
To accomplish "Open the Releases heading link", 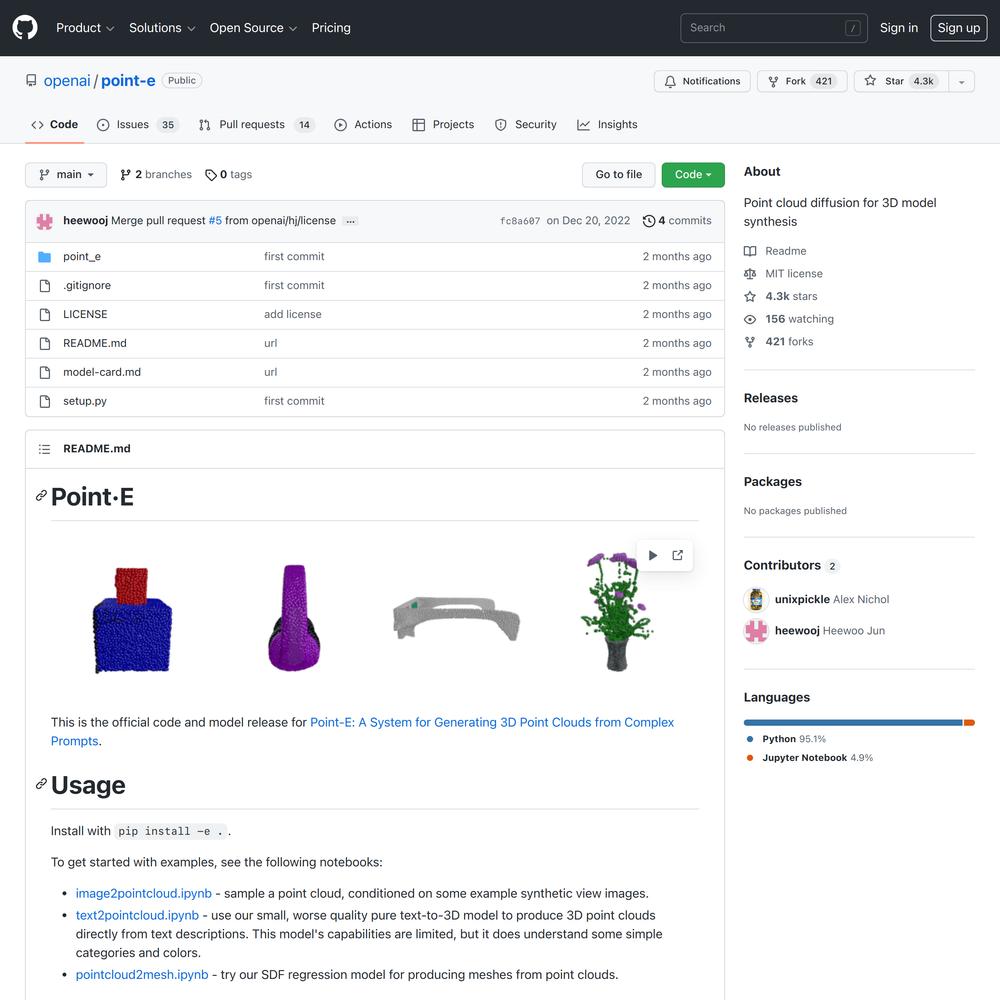I will [770, 398].
